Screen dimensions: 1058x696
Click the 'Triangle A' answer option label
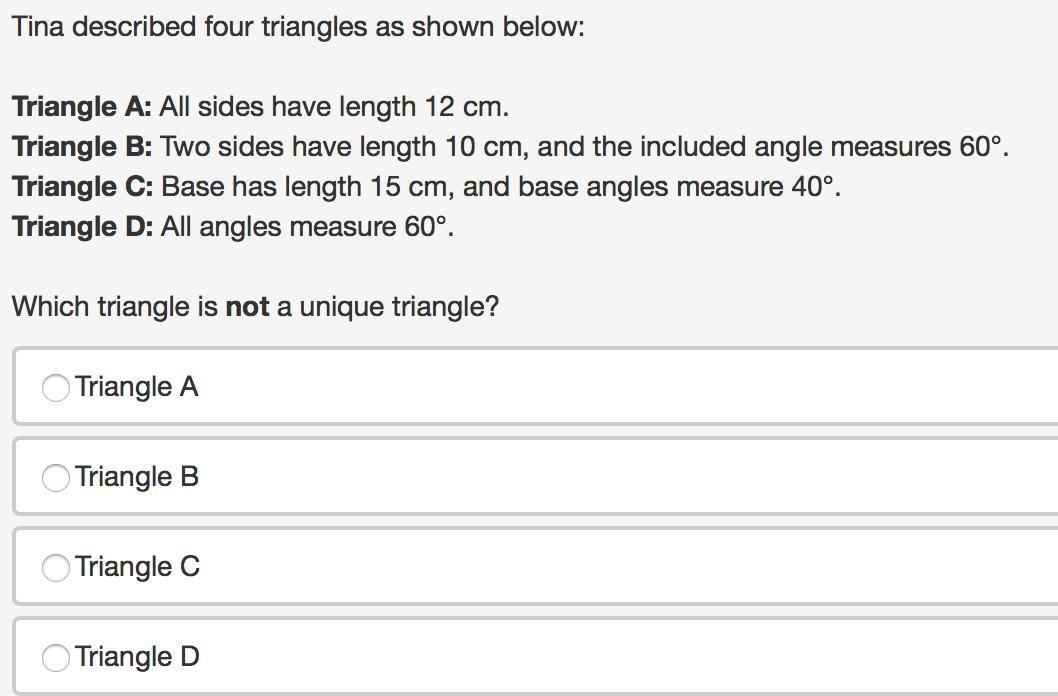click(137, 387)
